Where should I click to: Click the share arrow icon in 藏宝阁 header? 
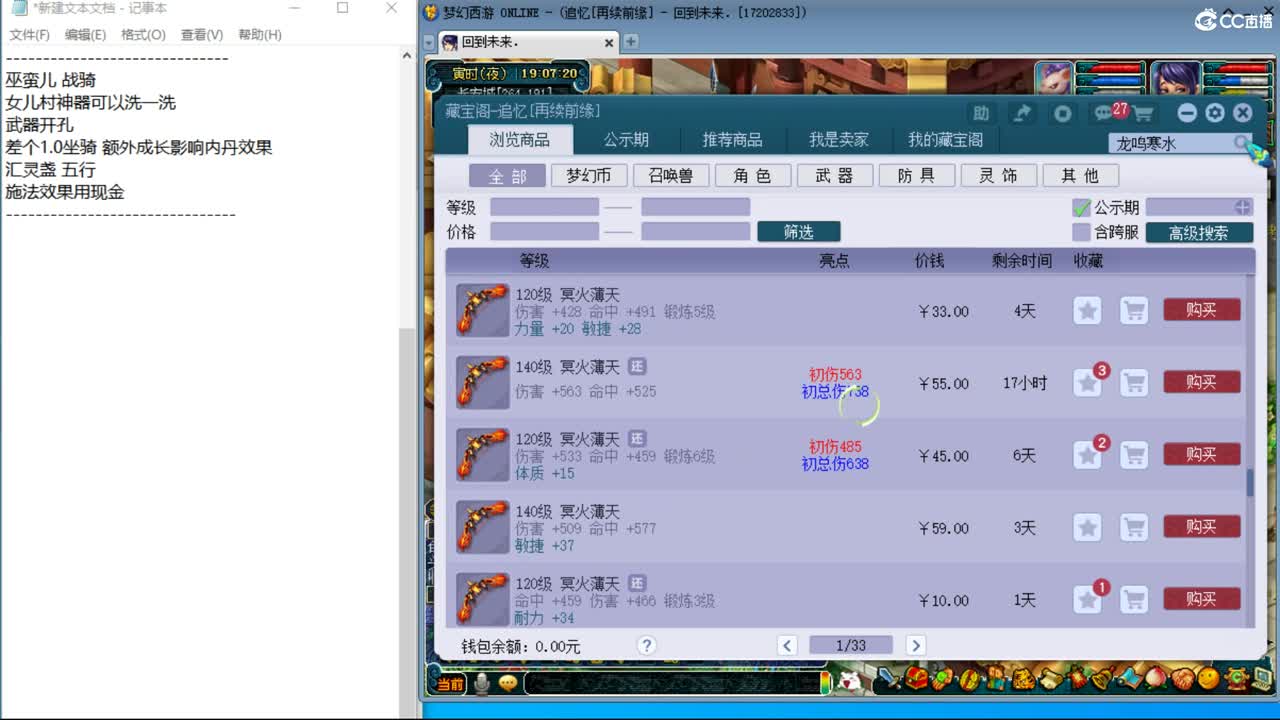click(x=1022, y=113)
